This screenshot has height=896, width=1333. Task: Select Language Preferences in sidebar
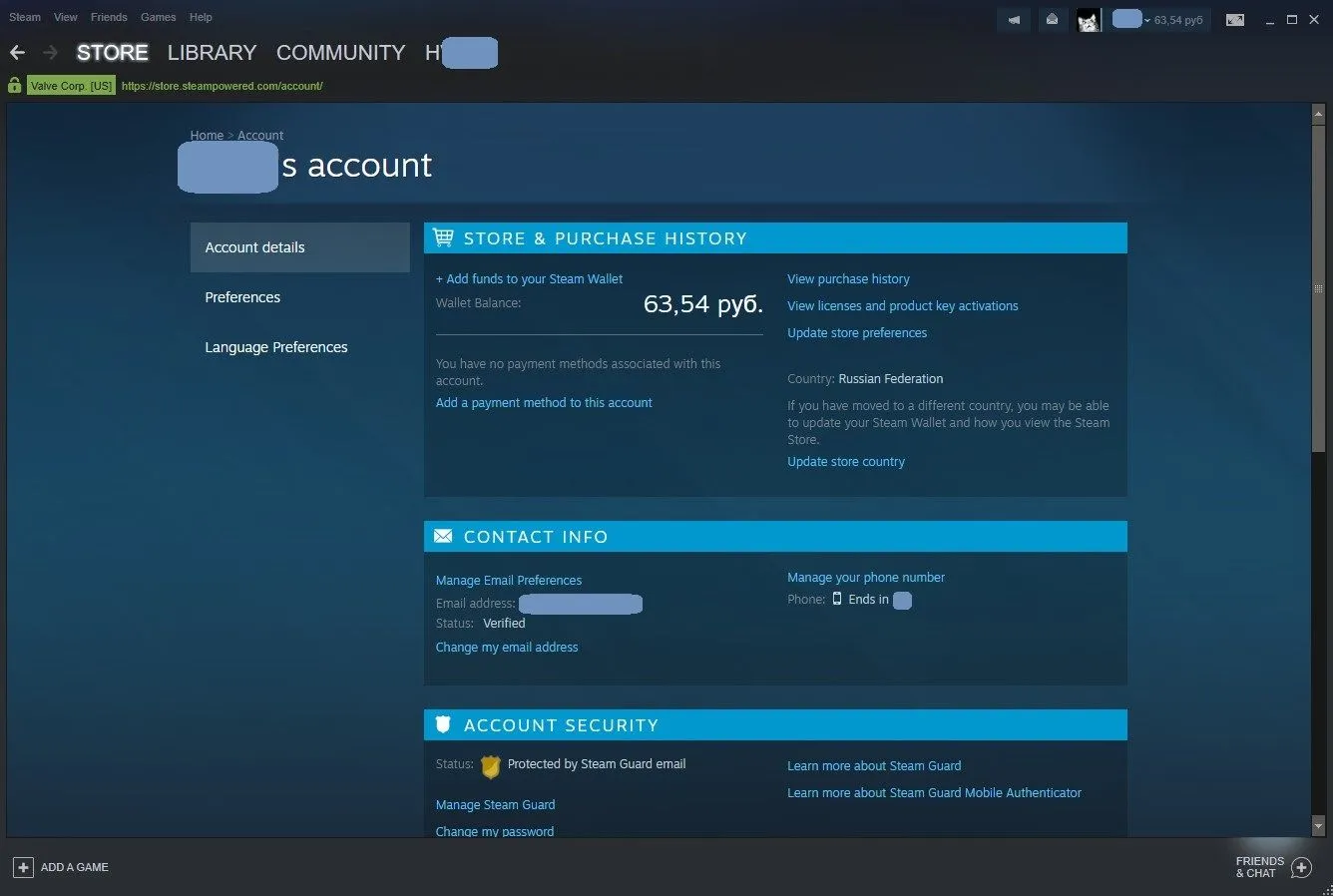276,347
